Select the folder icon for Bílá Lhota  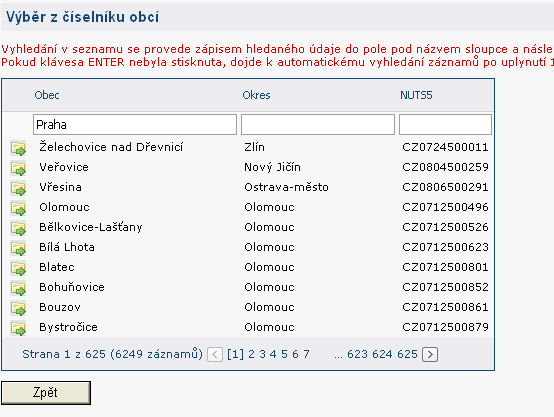(18, 248)
